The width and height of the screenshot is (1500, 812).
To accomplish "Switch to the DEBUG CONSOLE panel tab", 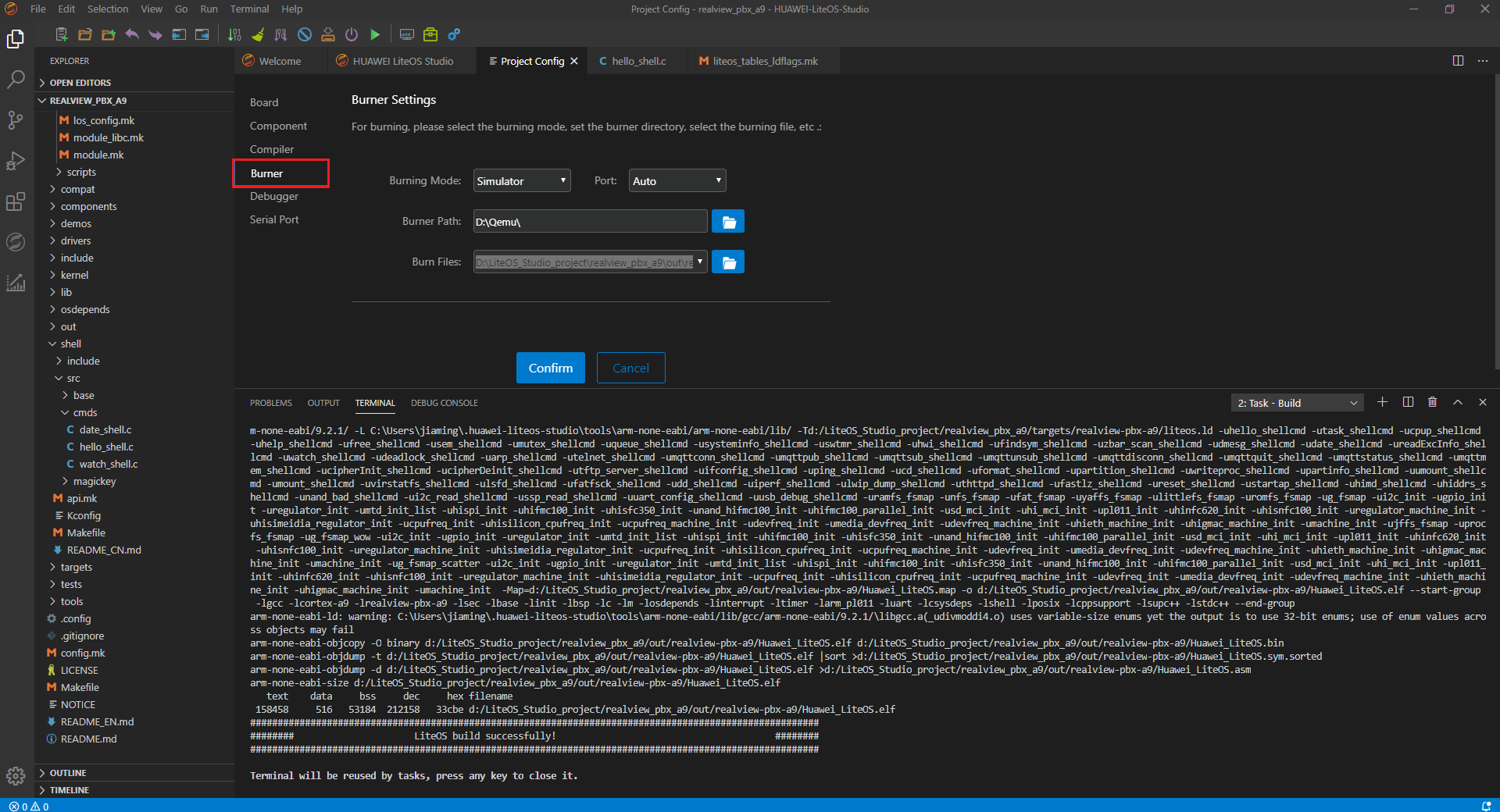I will pos(445,403).
